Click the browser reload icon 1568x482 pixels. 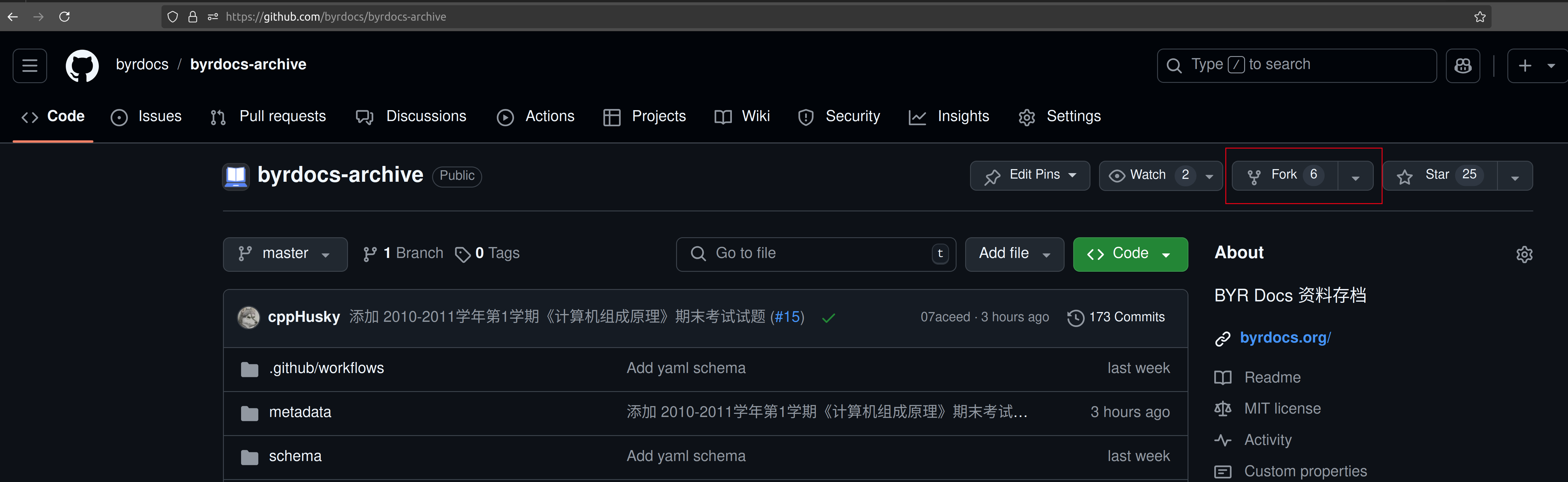tap(65, 17)
